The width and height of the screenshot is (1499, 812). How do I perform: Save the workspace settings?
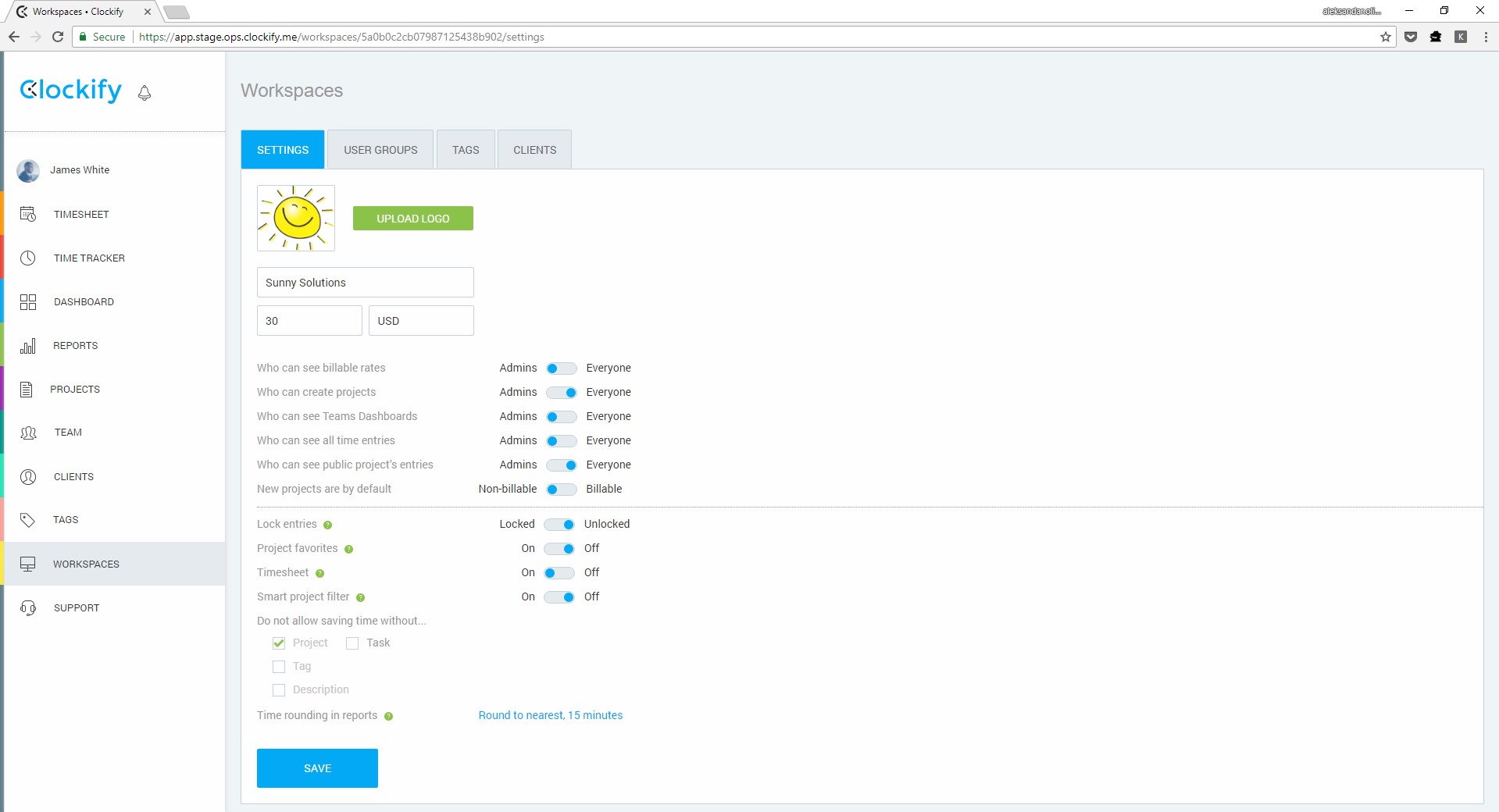point(317,768)
